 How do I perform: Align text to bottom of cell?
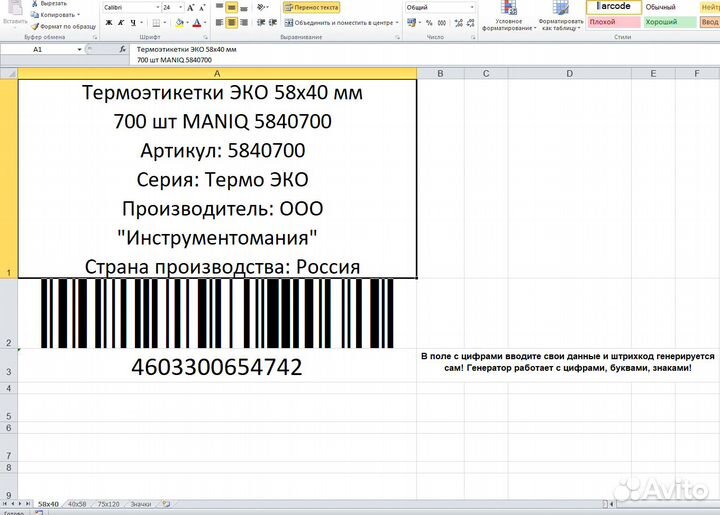244,8
